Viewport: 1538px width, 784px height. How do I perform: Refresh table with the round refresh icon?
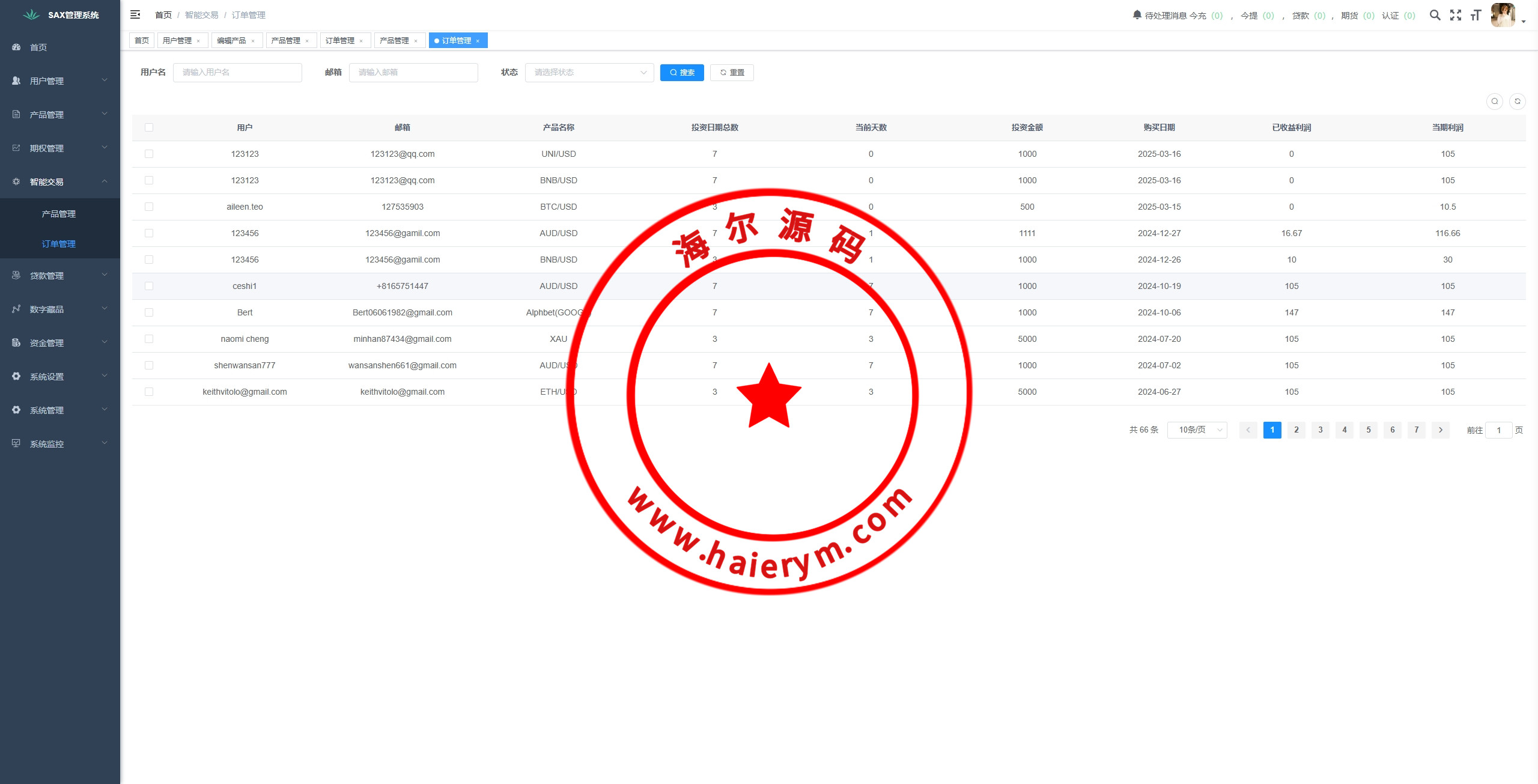[x=1517, y=102]
